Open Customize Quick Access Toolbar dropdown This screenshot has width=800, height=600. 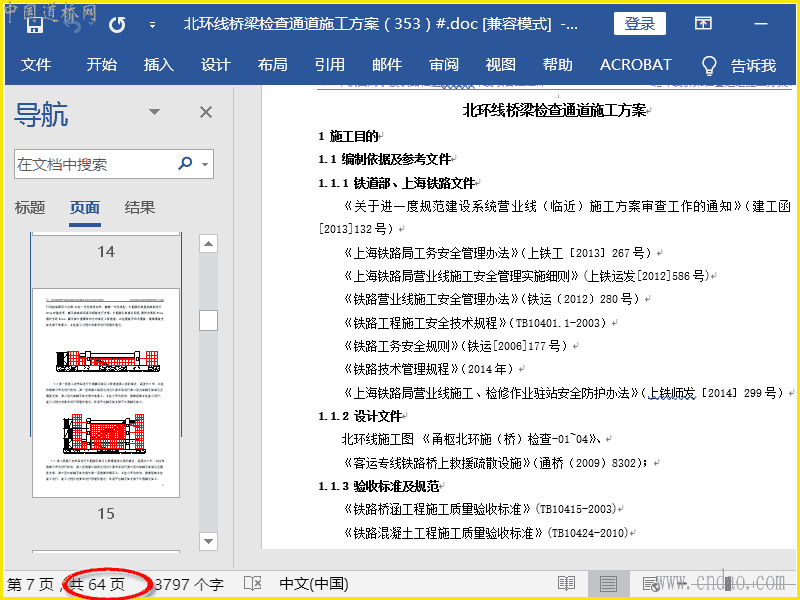coord(152,24)
